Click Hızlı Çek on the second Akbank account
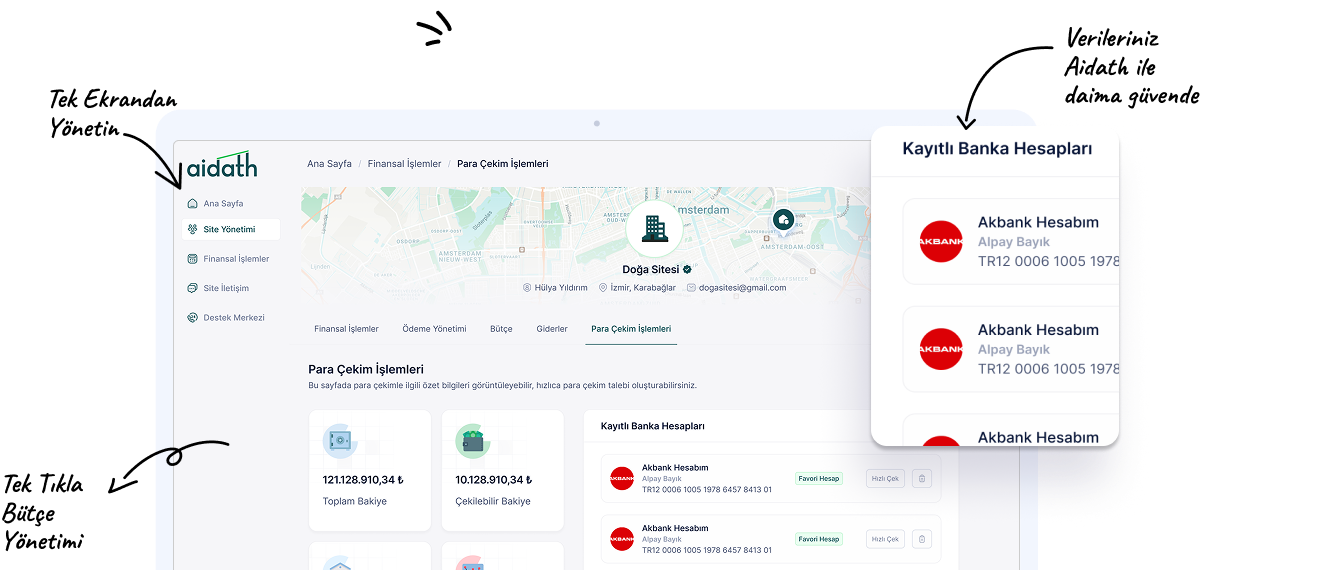Viewport: 1317px width, 570px height. pos(885,539)
